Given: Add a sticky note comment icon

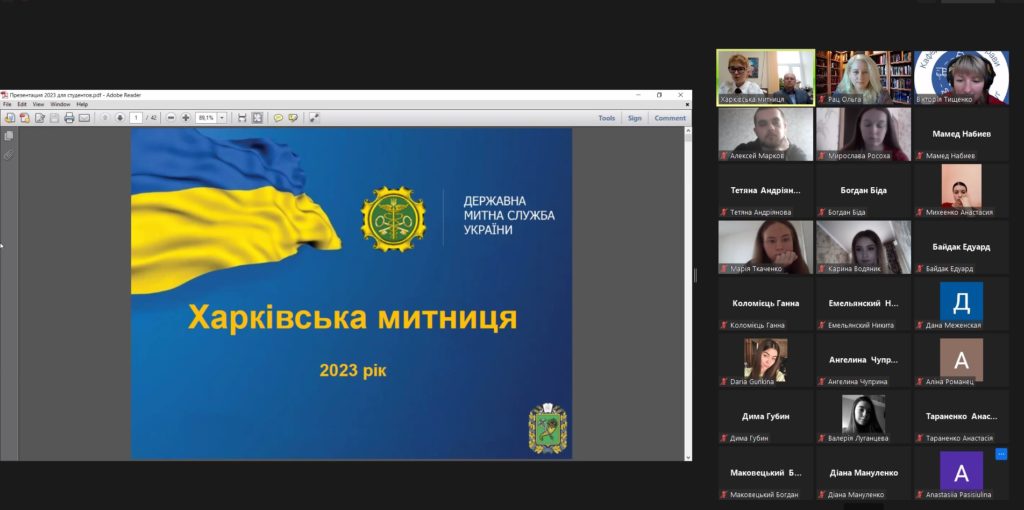Looking at the screenshot, I should (278, 118).
